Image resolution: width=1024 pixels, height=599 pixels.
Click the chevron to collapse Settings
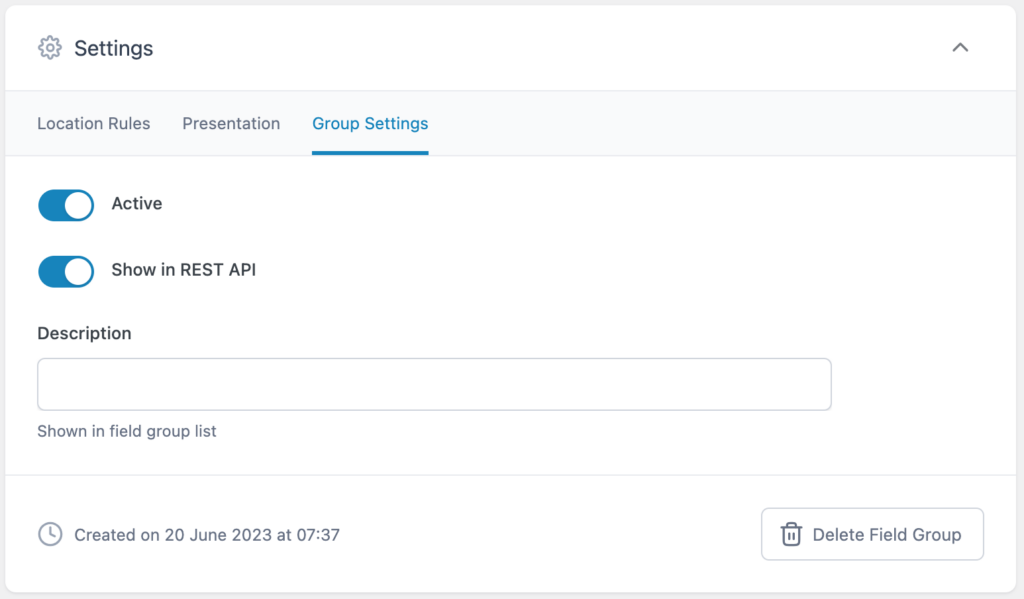pos(960,47)
